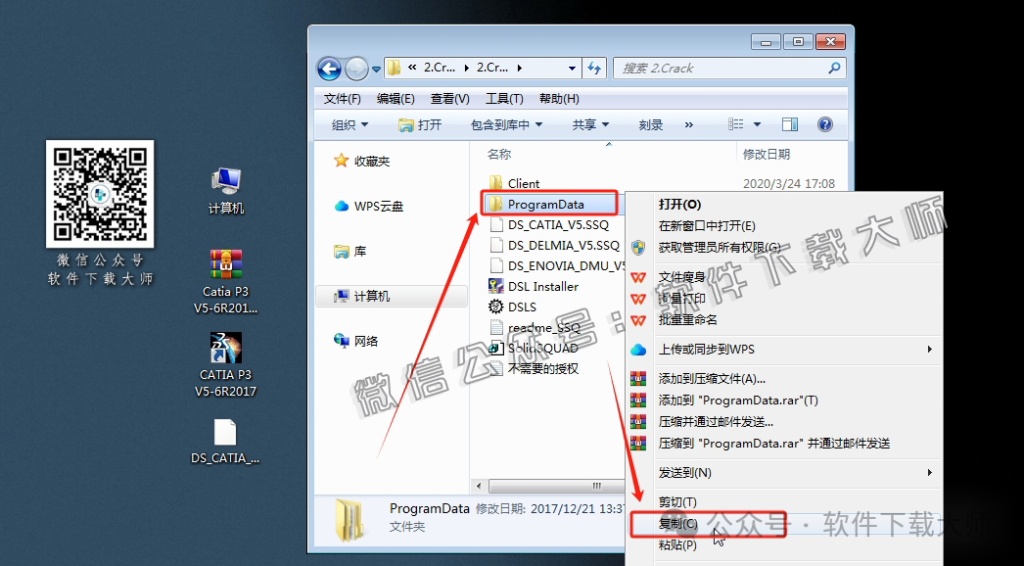This screenshot has width=1024, height=566.
Task: Click the scrollbar left arrow
Action: (x=479, y=486)
